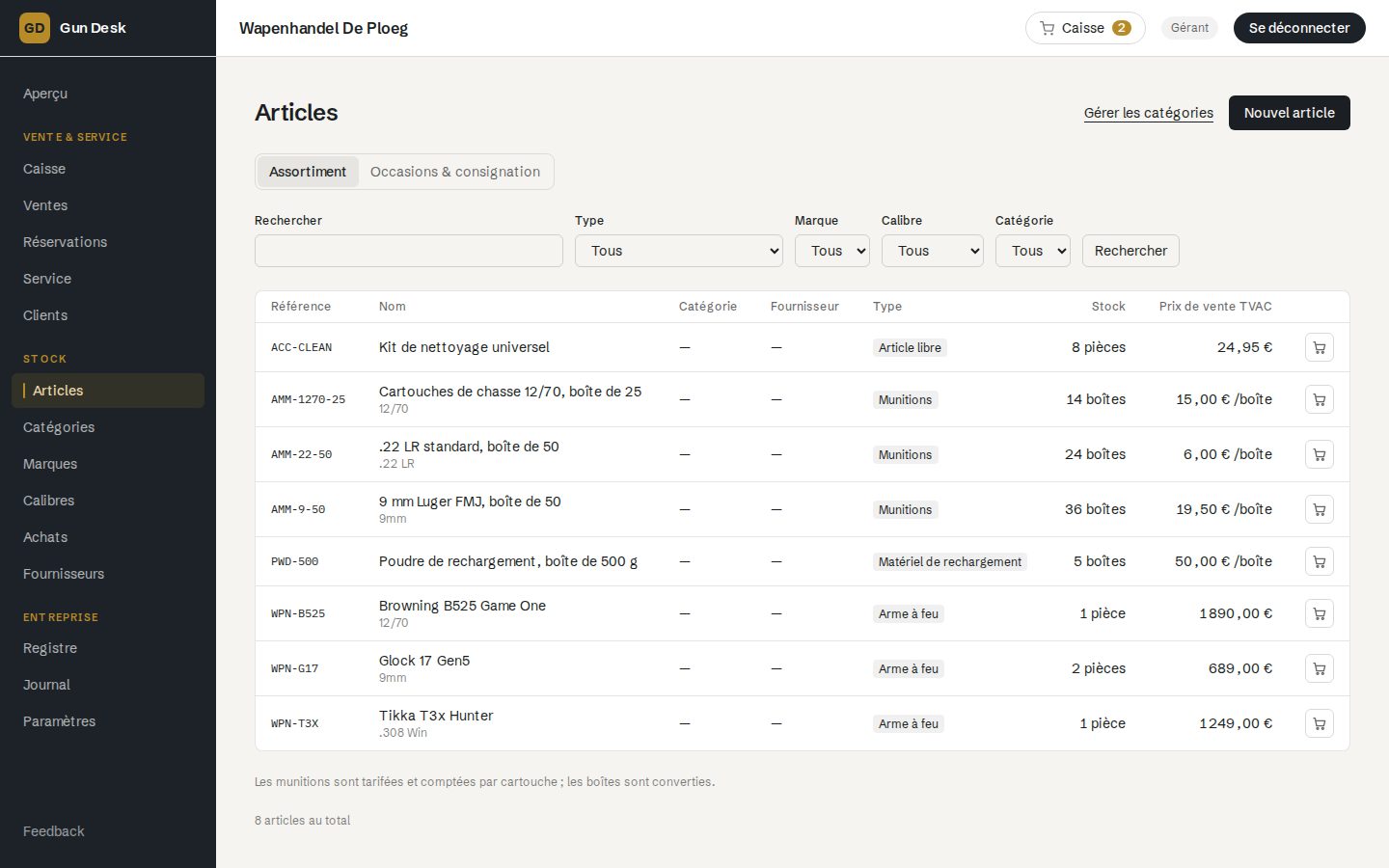1389x868 pixels.
Task: Add 9 mm Luger FMJ to cart
Action: 1319,509
